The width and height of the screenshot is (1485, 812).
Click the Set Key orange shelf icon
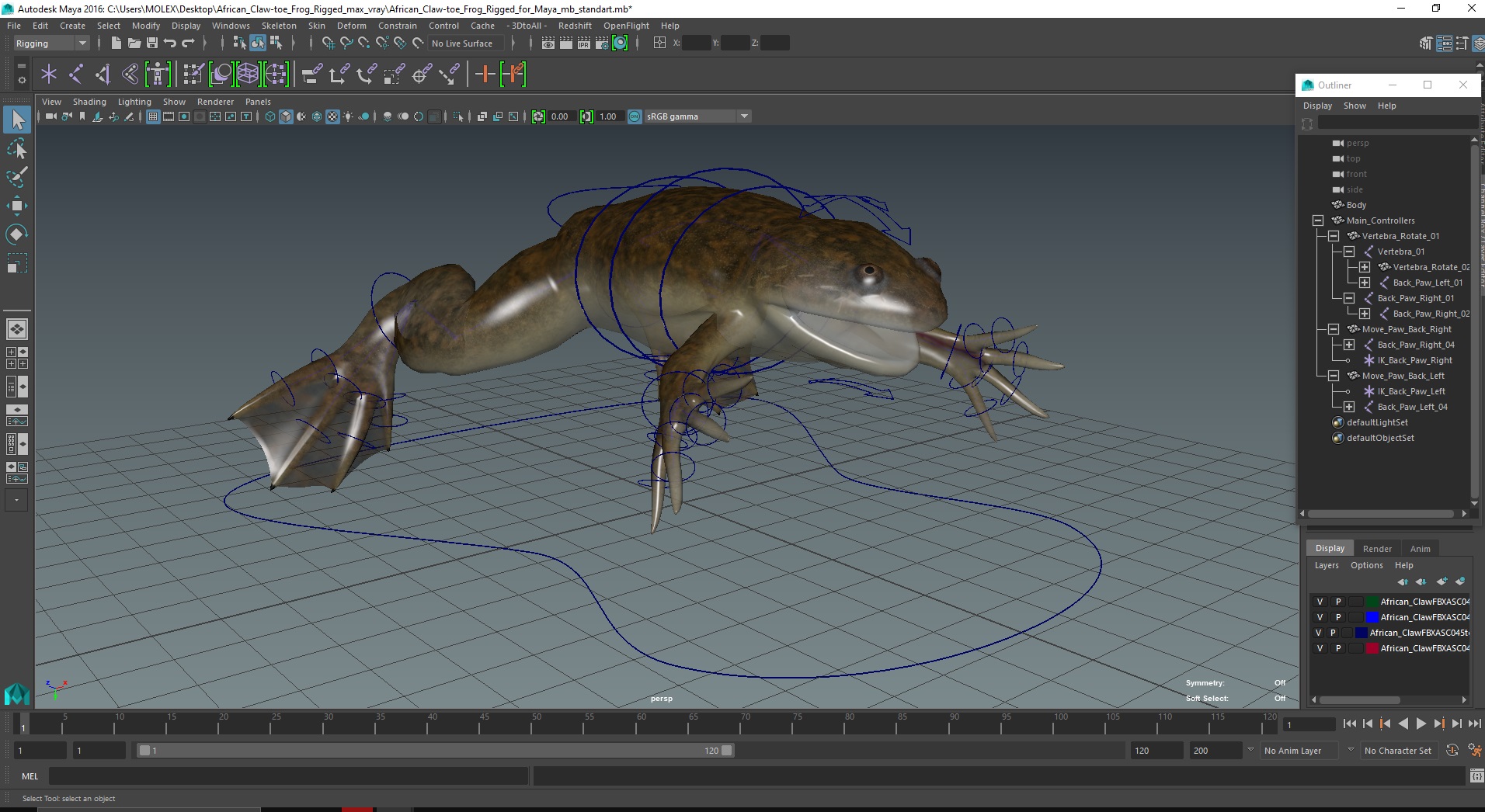(x=485, y=75)
